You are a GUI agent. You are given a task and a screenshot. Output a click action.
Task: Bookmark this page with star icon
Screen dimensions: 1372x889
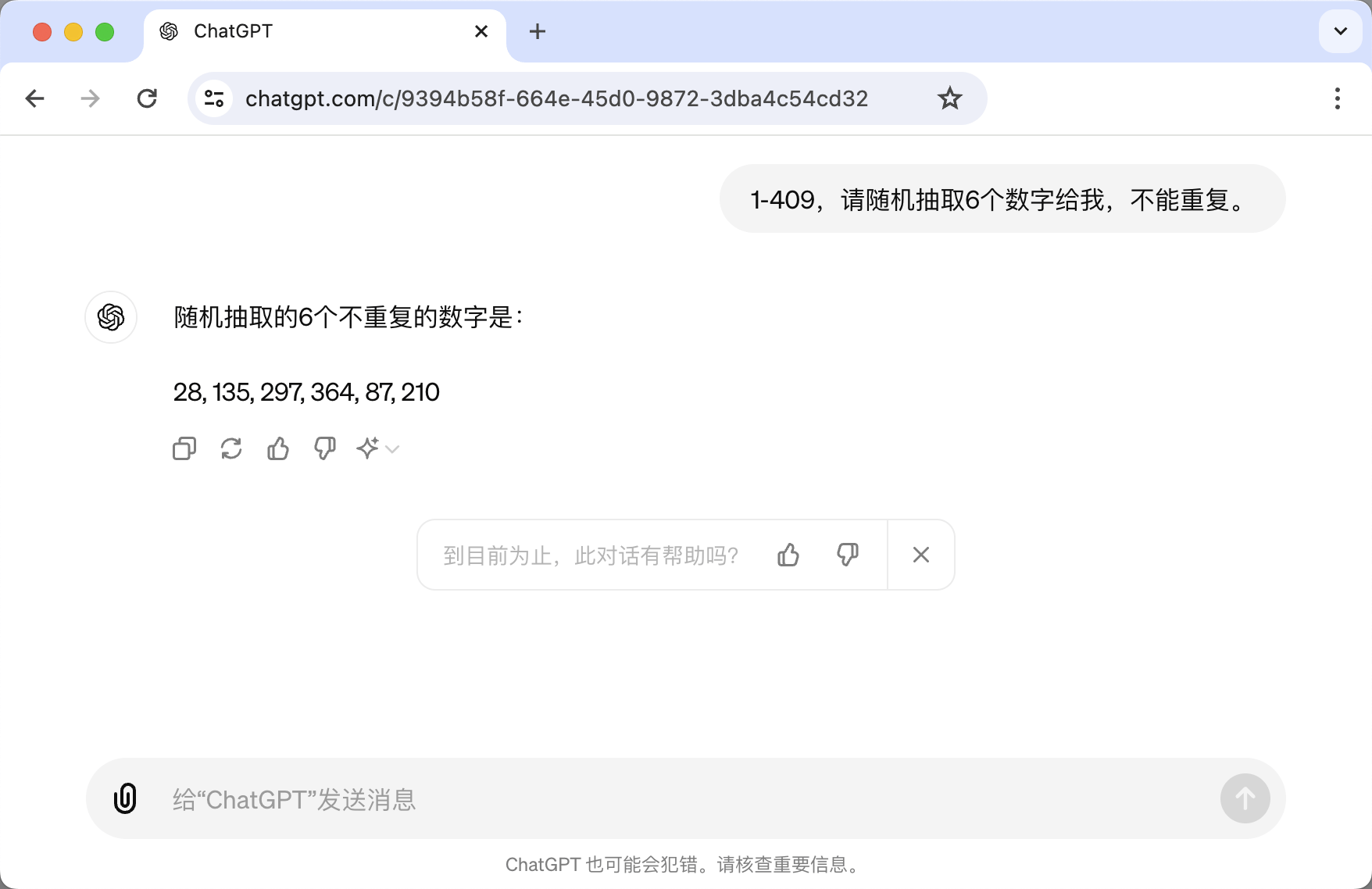[950, 98]
